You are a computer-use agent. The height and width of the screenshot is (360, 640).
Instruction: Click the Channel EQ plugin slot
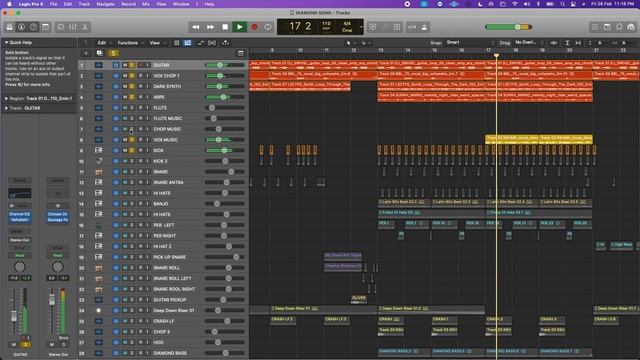[19, 214]
